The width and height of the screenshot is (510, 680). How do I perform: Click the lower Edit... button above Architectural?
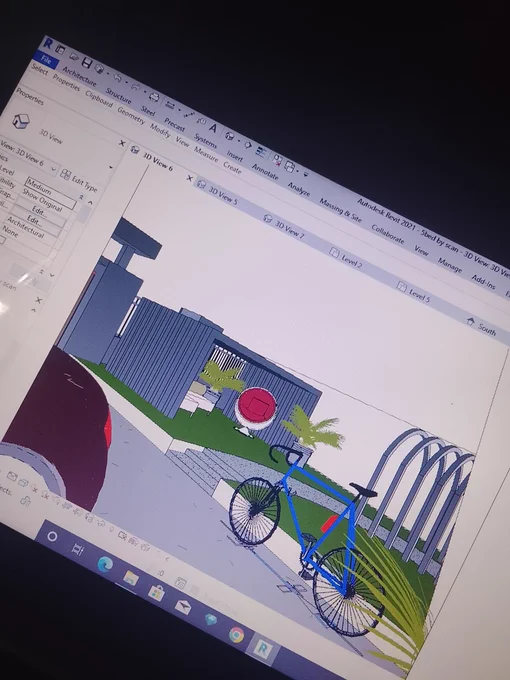tap(35, 220)
